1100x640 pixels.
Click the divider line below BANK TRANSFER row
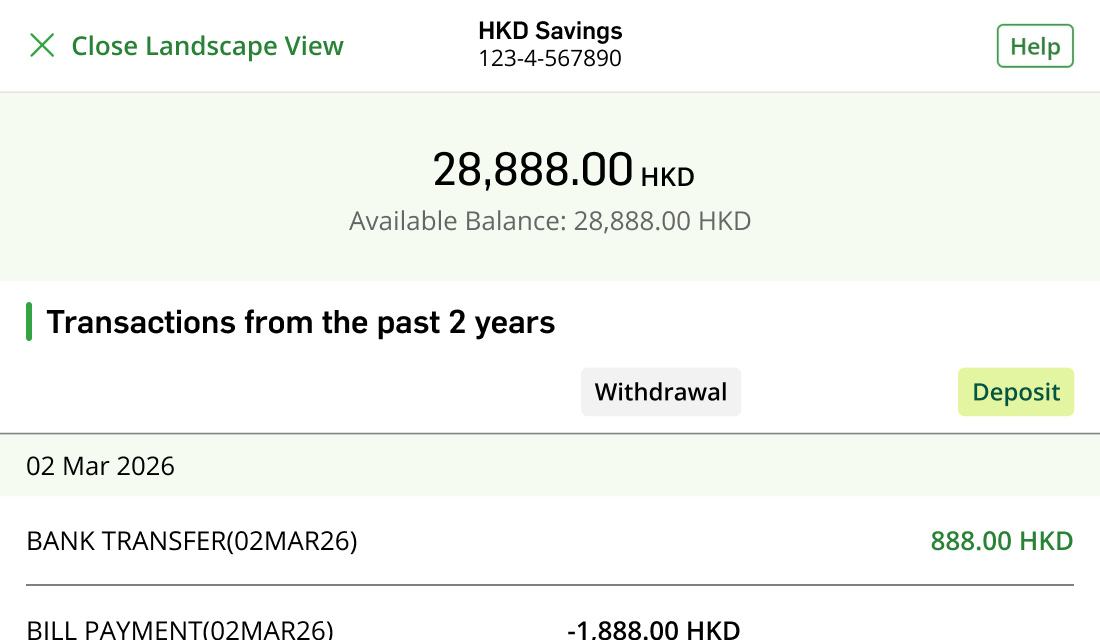click(x=550, y=585)
